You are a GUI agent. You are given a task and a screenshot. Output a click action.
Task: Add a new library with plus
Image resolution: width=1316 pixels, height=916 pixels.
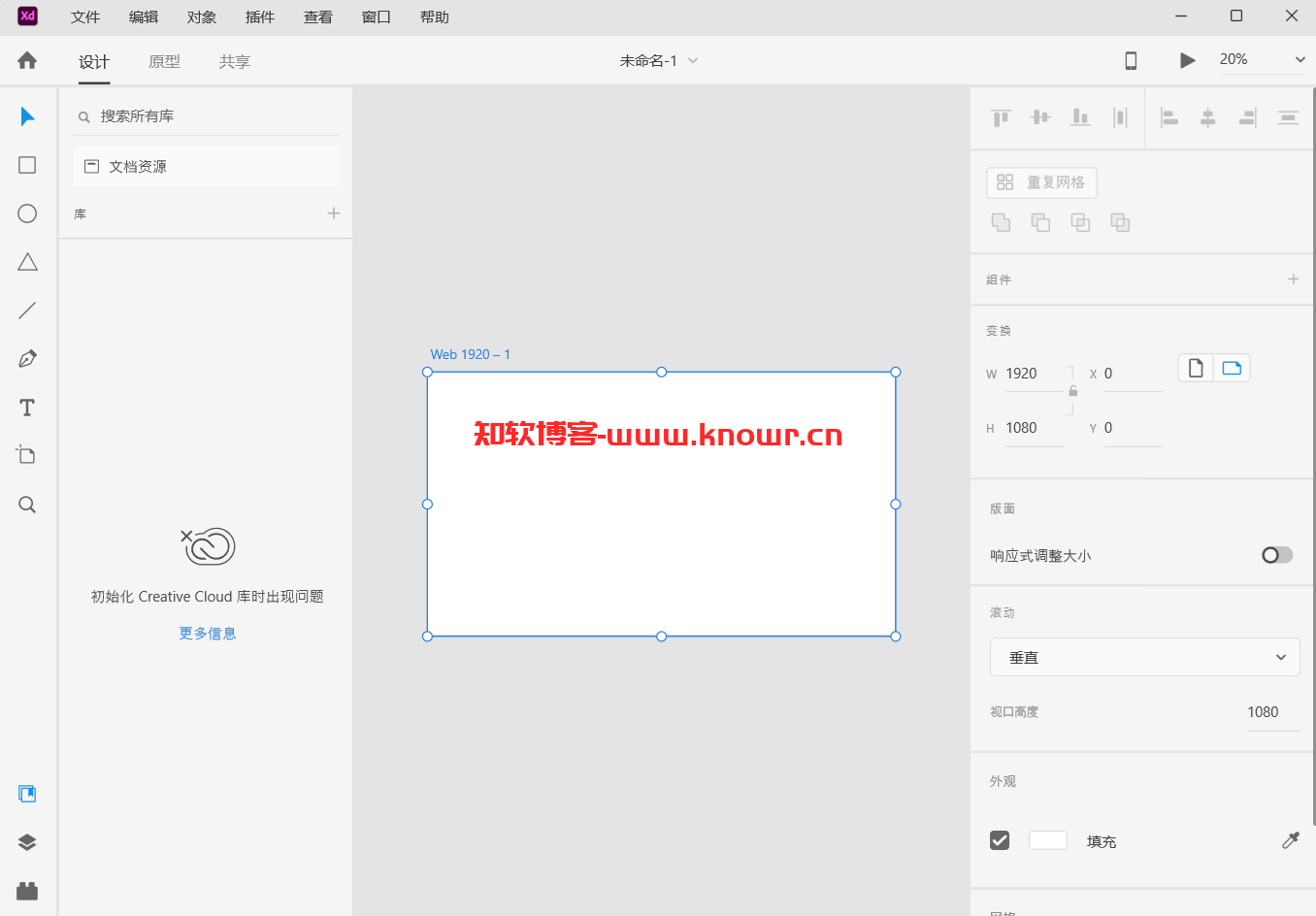coord(334,213)
